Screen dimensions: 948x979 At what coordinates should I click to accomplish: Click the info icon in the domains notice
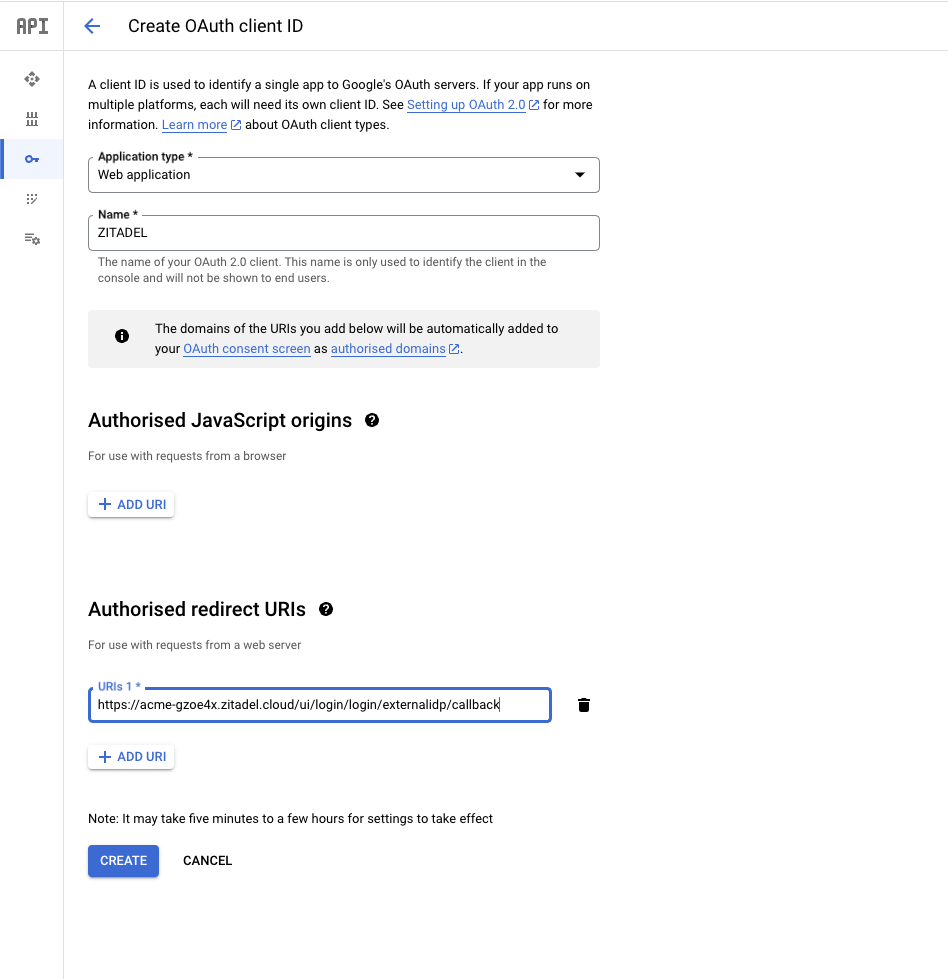pyautogui.click(x=121, y=336)
